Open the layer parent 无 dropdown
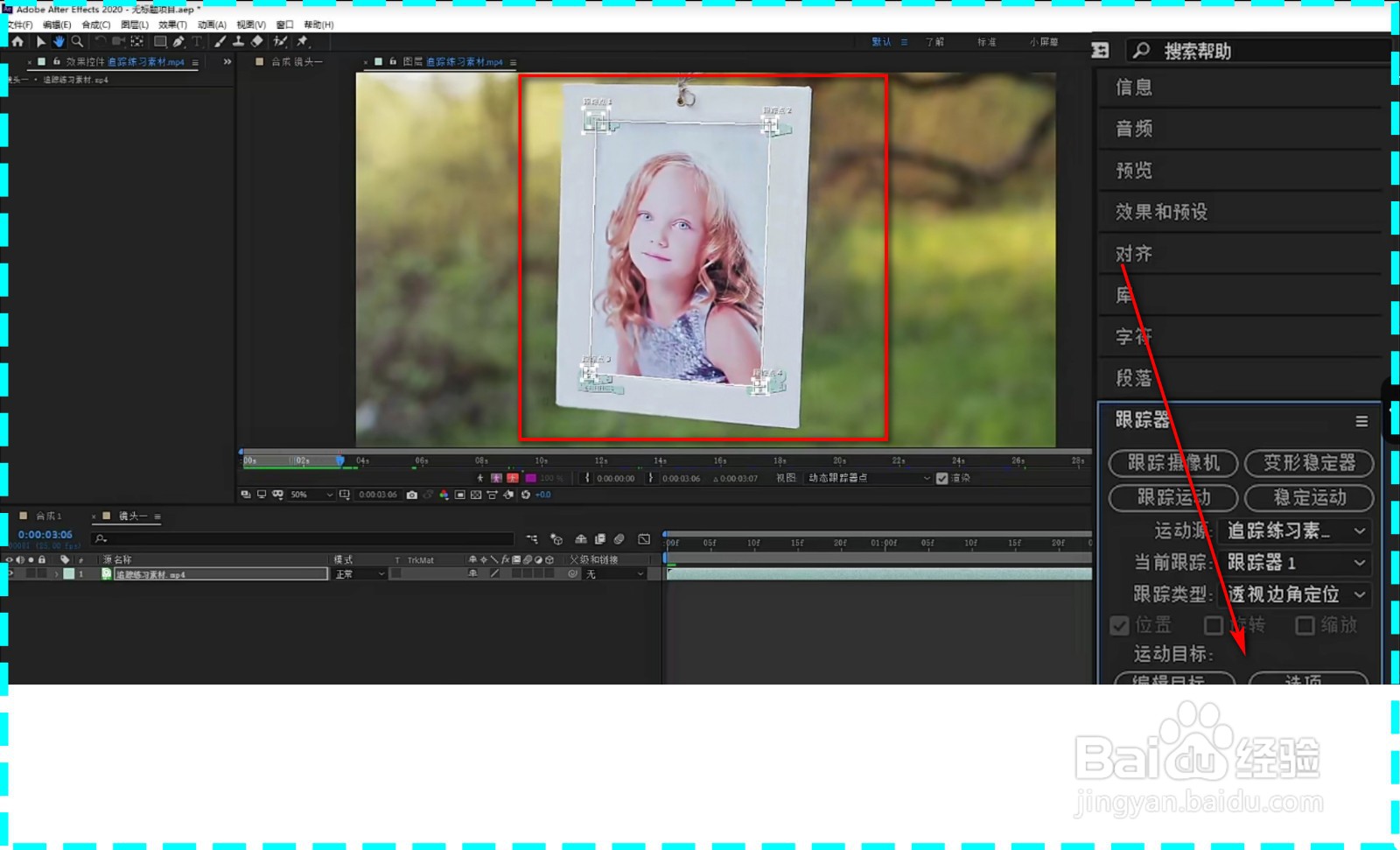The width and height of the screenshot is (1400, 850). point(615,574)
